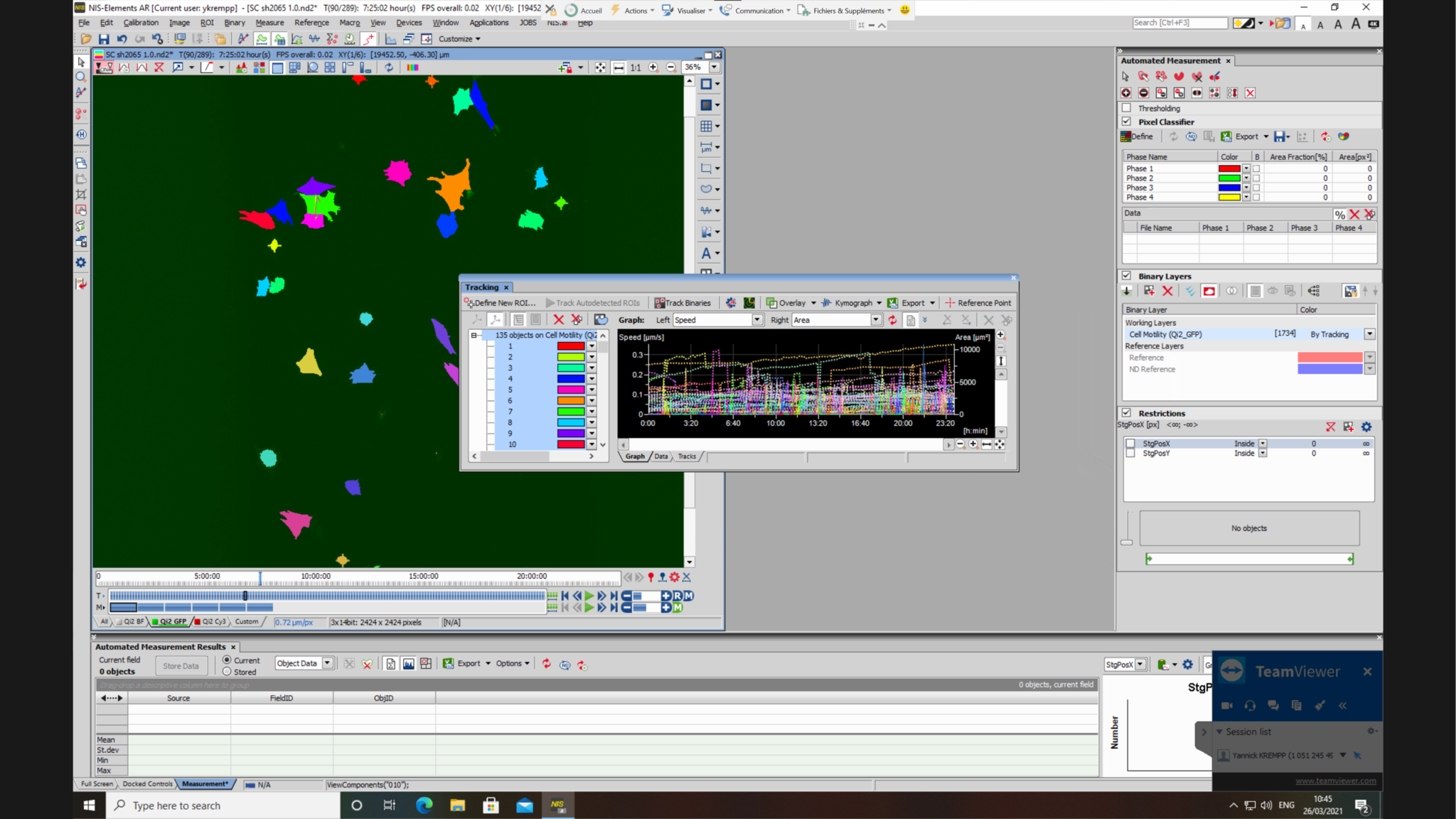Viewport: 1456px width, 819px height.
Task: Check the StgPosX restriction checkbox
Action: [1131, 443]
